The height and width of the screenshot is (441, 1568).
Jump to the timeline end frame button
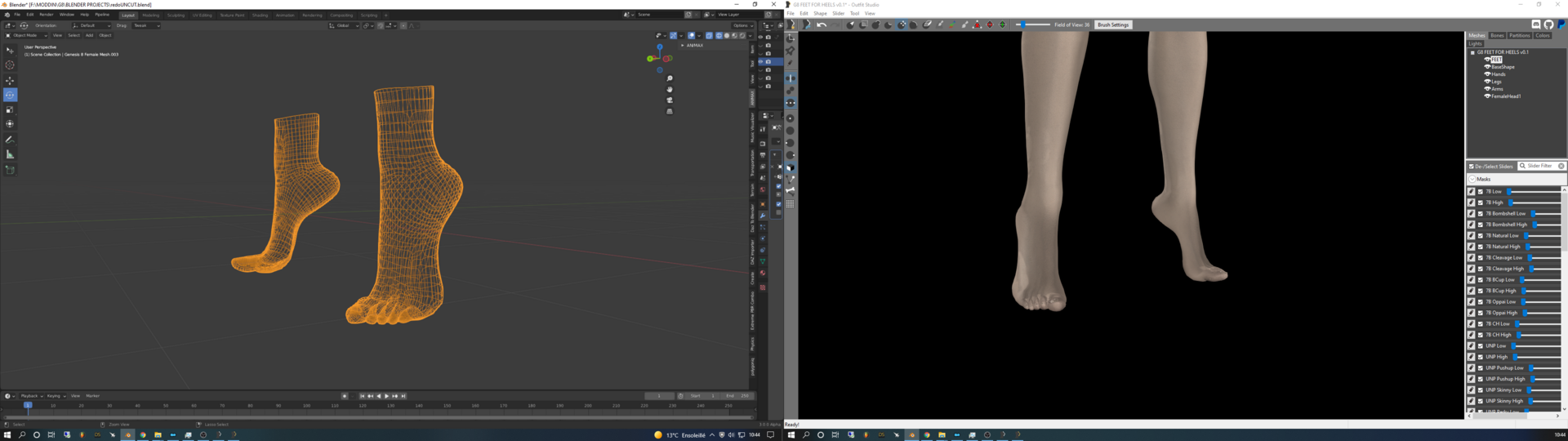tap(403, 396)
